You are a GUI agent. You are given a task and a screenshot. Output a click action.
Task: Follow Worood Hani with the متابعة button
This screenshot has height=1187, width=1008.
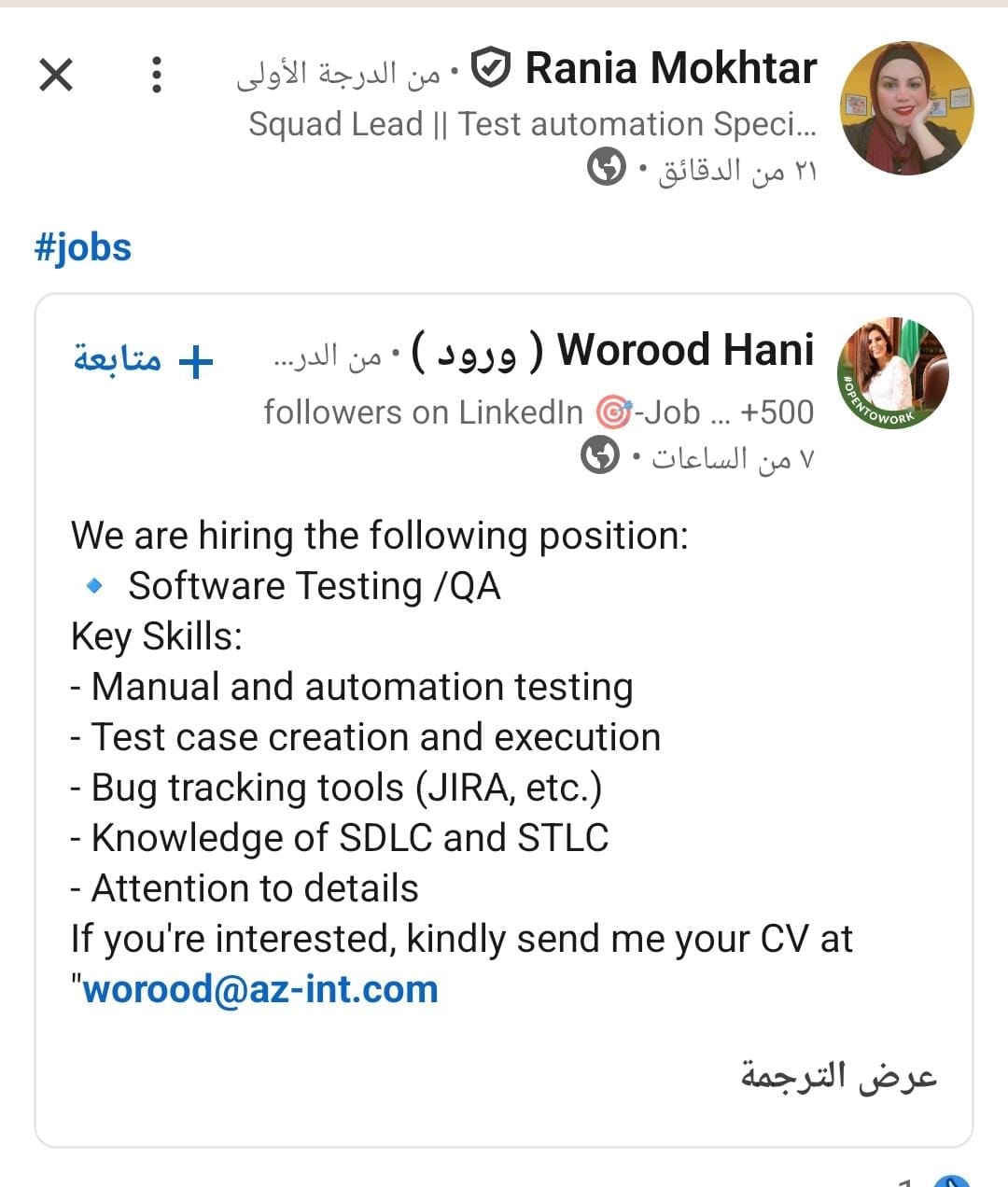(x=144, y=359)
